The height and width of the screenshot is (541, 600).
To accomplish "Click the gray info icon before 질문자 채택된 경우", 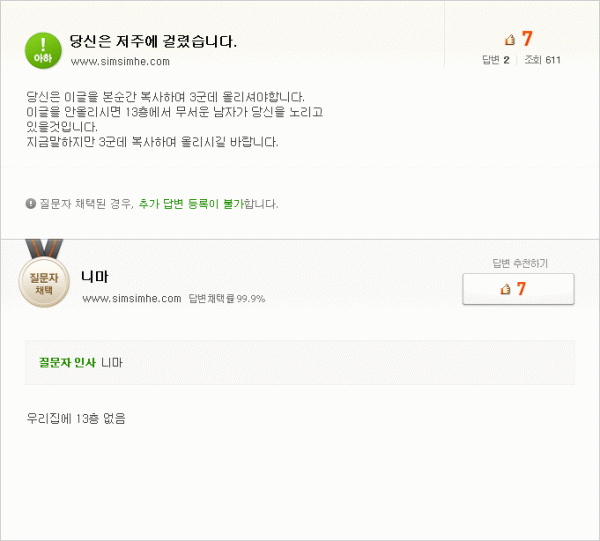I will (31, 204).
